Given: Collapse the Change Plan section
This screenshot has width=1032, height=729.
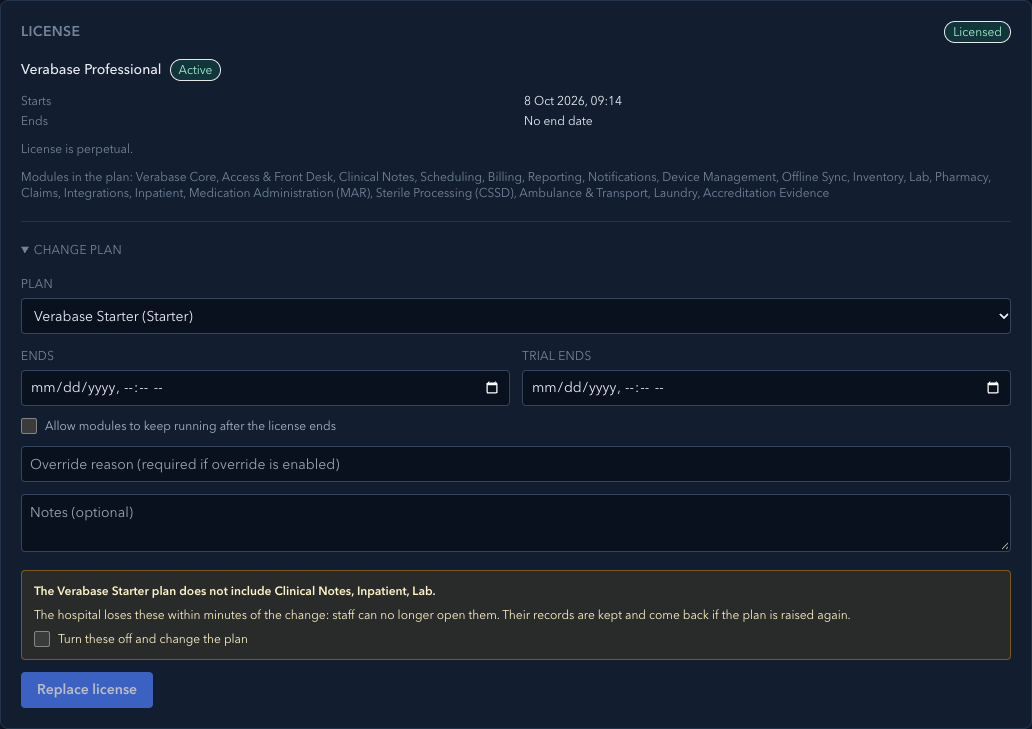Looking at the screenshot, I should pos(71,250).
